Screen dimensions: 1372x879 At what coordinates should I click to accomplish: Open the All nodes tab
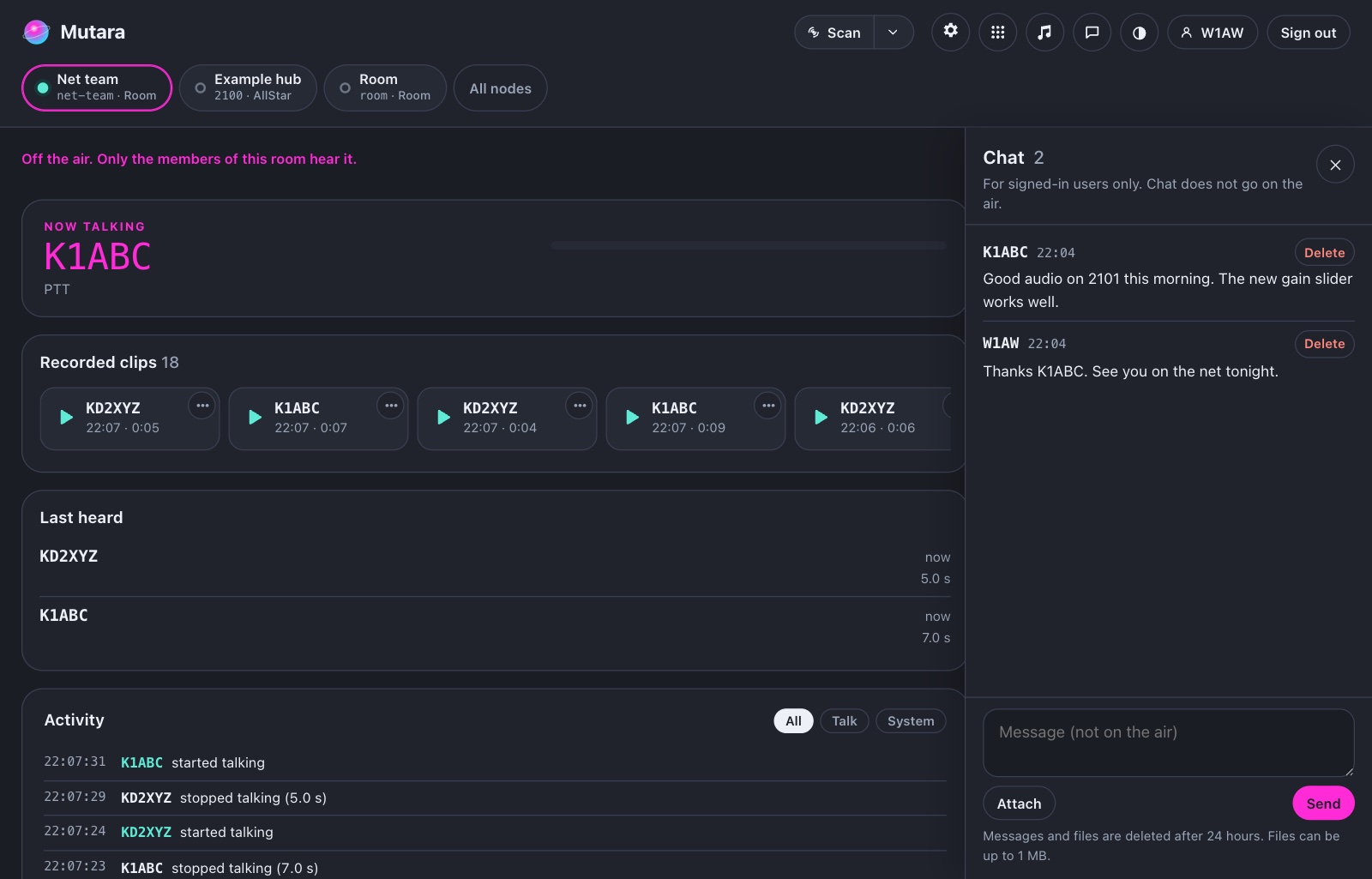pyautogui.click(x=500, y=88)
